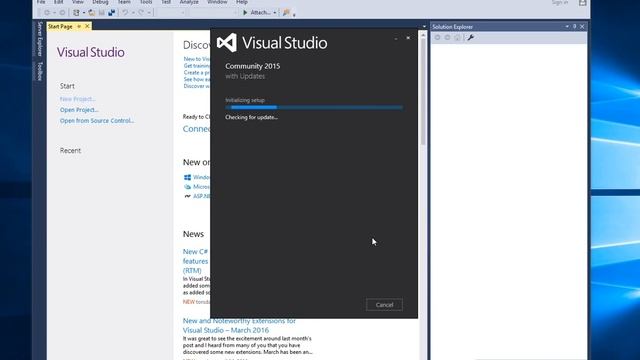
Task: Click the Solution Explorer Properties wrench icon
Action: 471,38
